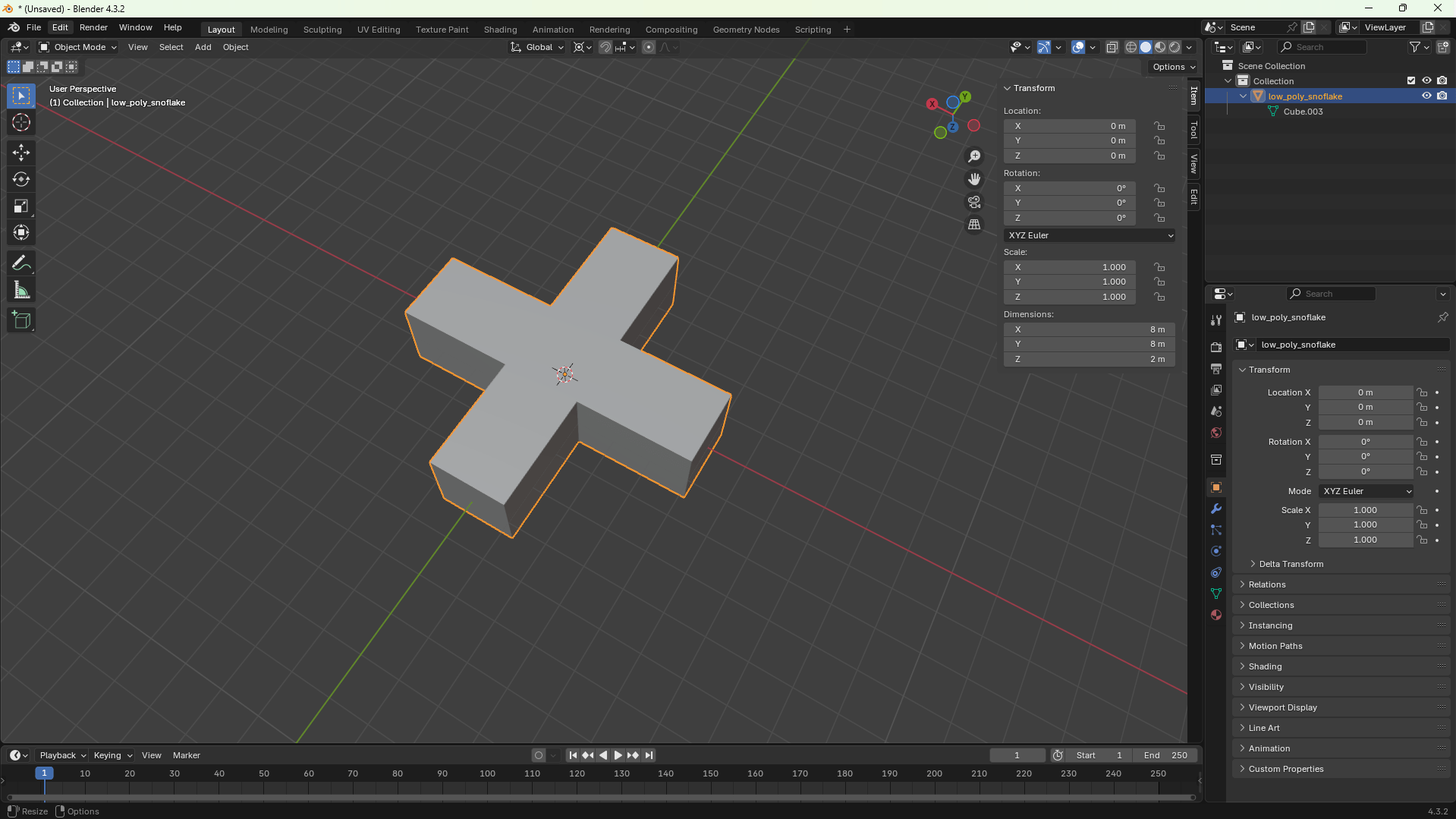Viewport: 1456px width, 819px height.
Task: Open the Render menu
Action: 93,27
